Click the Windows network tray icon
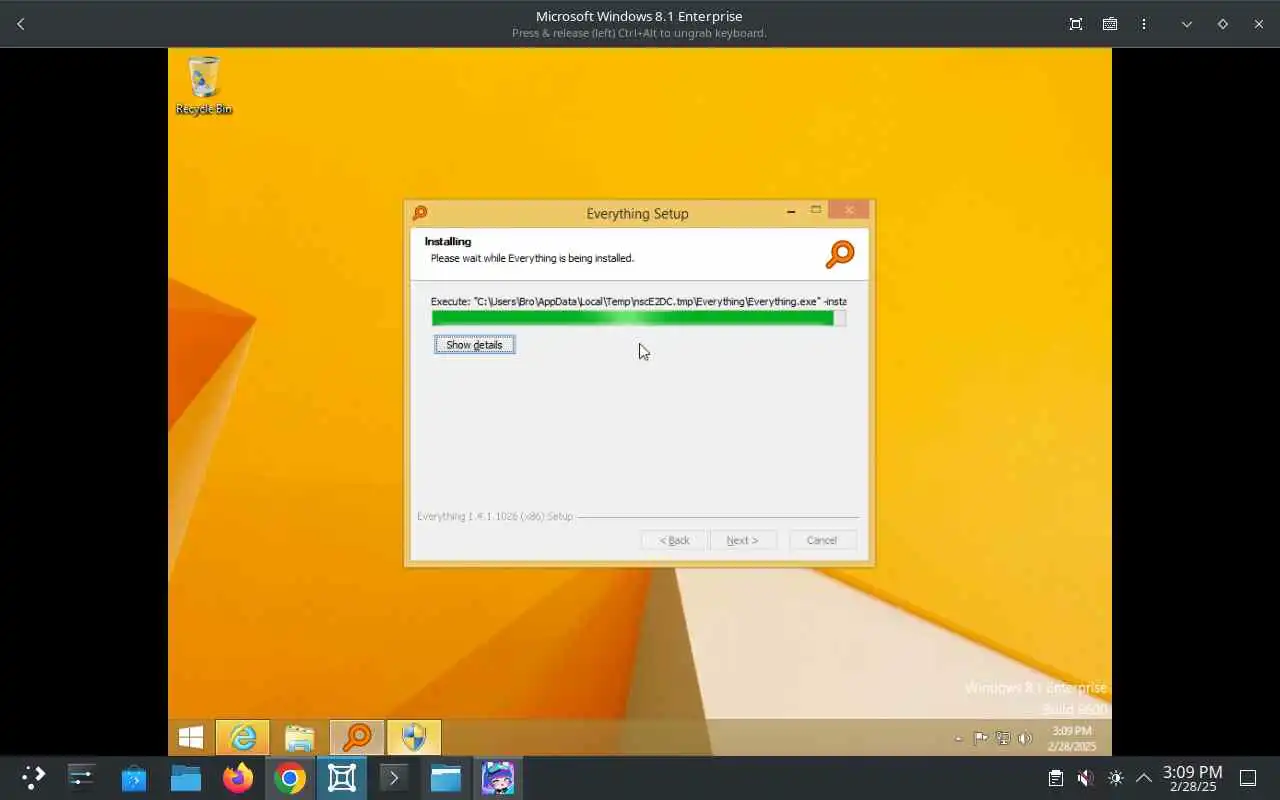This screenshot has width=1280, height=800. [x=1002, y=739]
